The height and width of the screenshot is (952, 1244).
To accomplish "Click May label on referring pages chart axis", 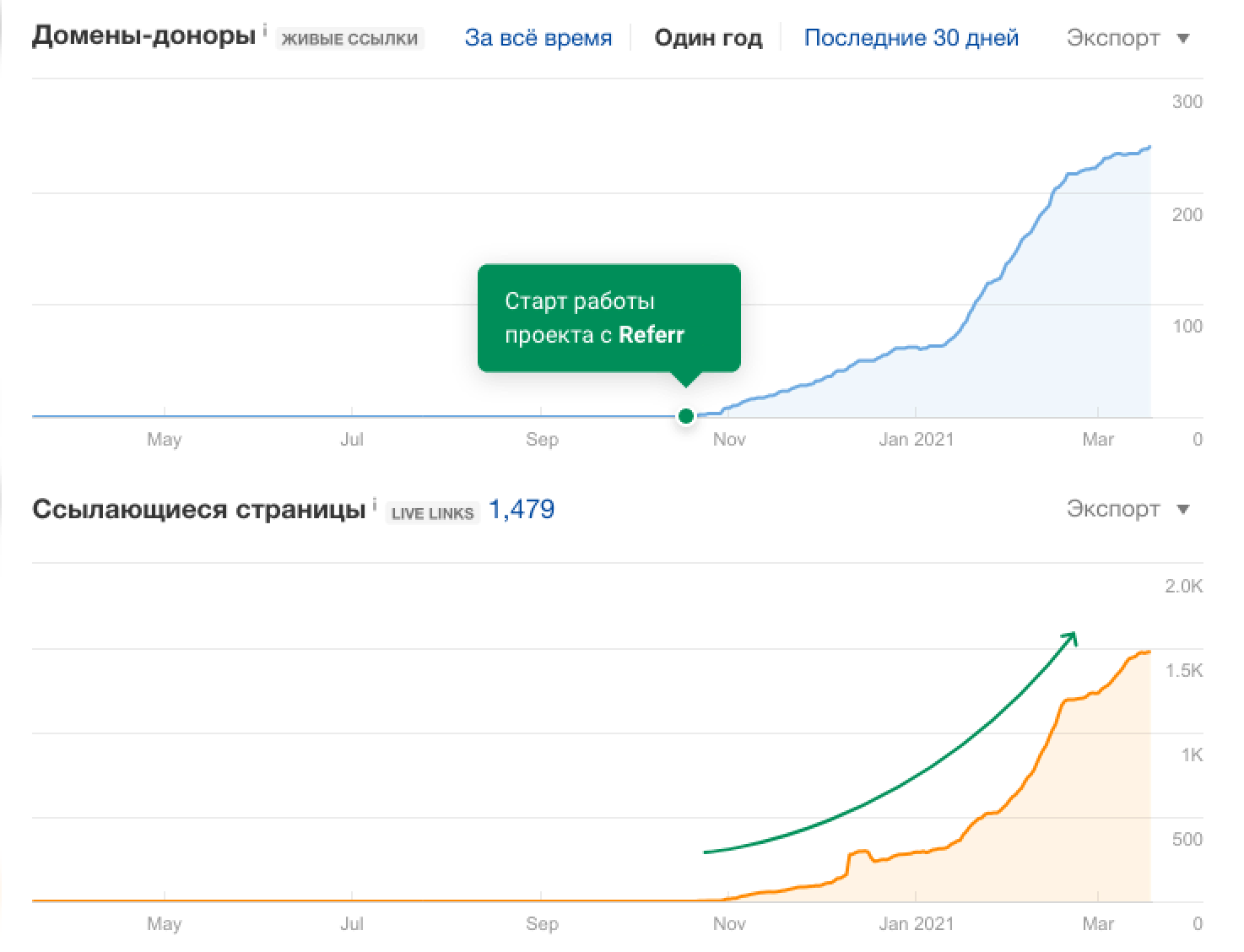I will click(164, 923).
